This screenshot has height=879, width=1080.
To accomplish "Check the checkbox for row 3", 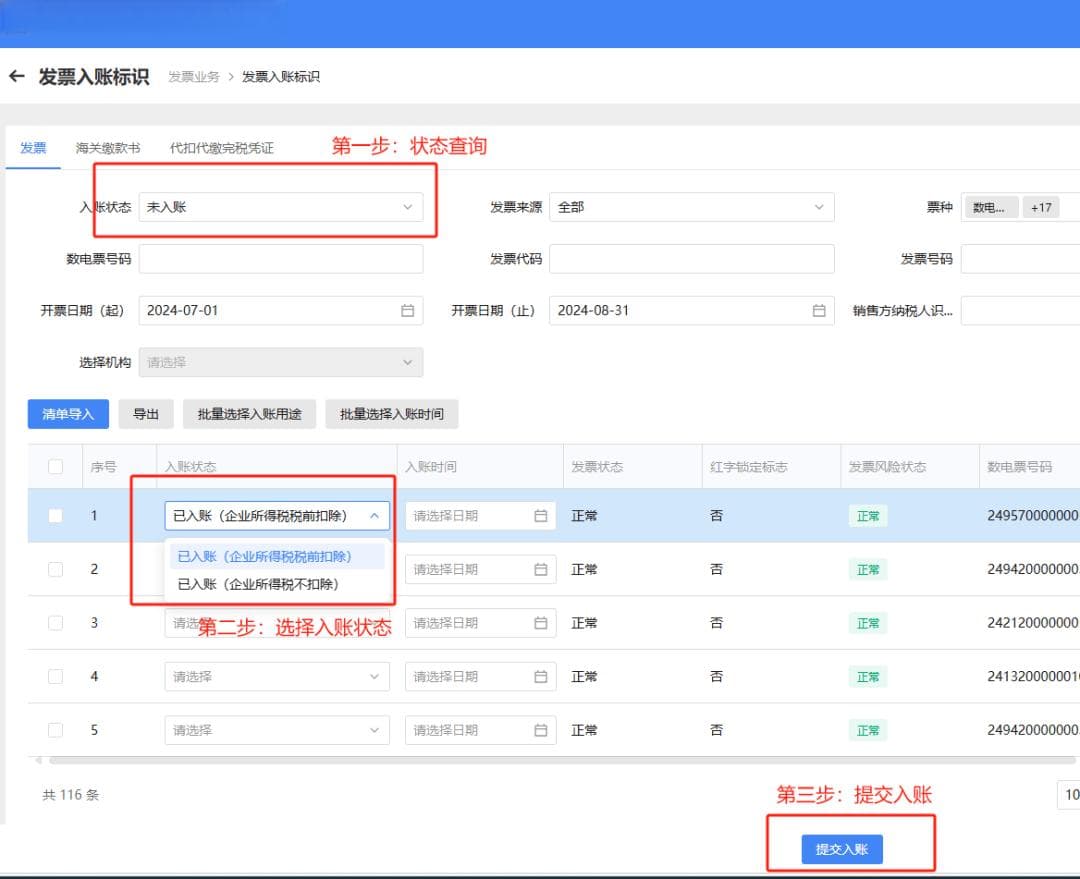I will tap(56, 623).
